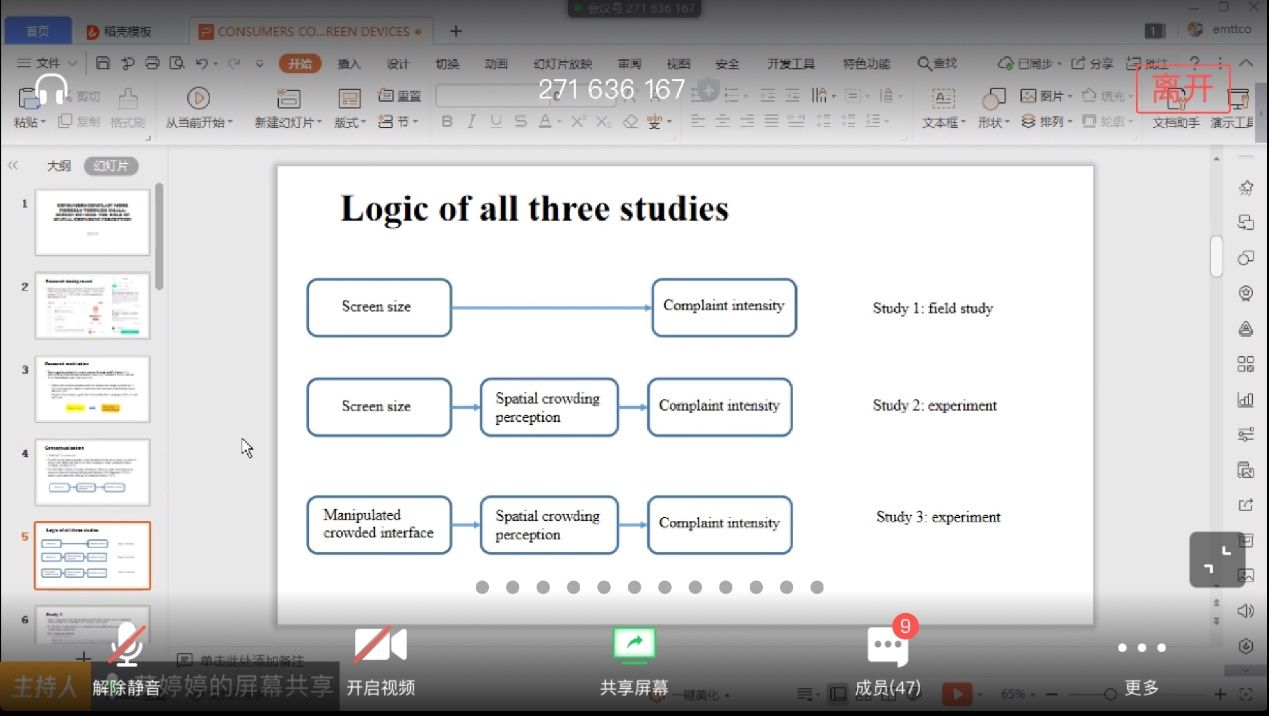Exit fullscreen with the collapse corner icon
The height and width of the screenshot is (716, 1269).
tap(1217, 559)
